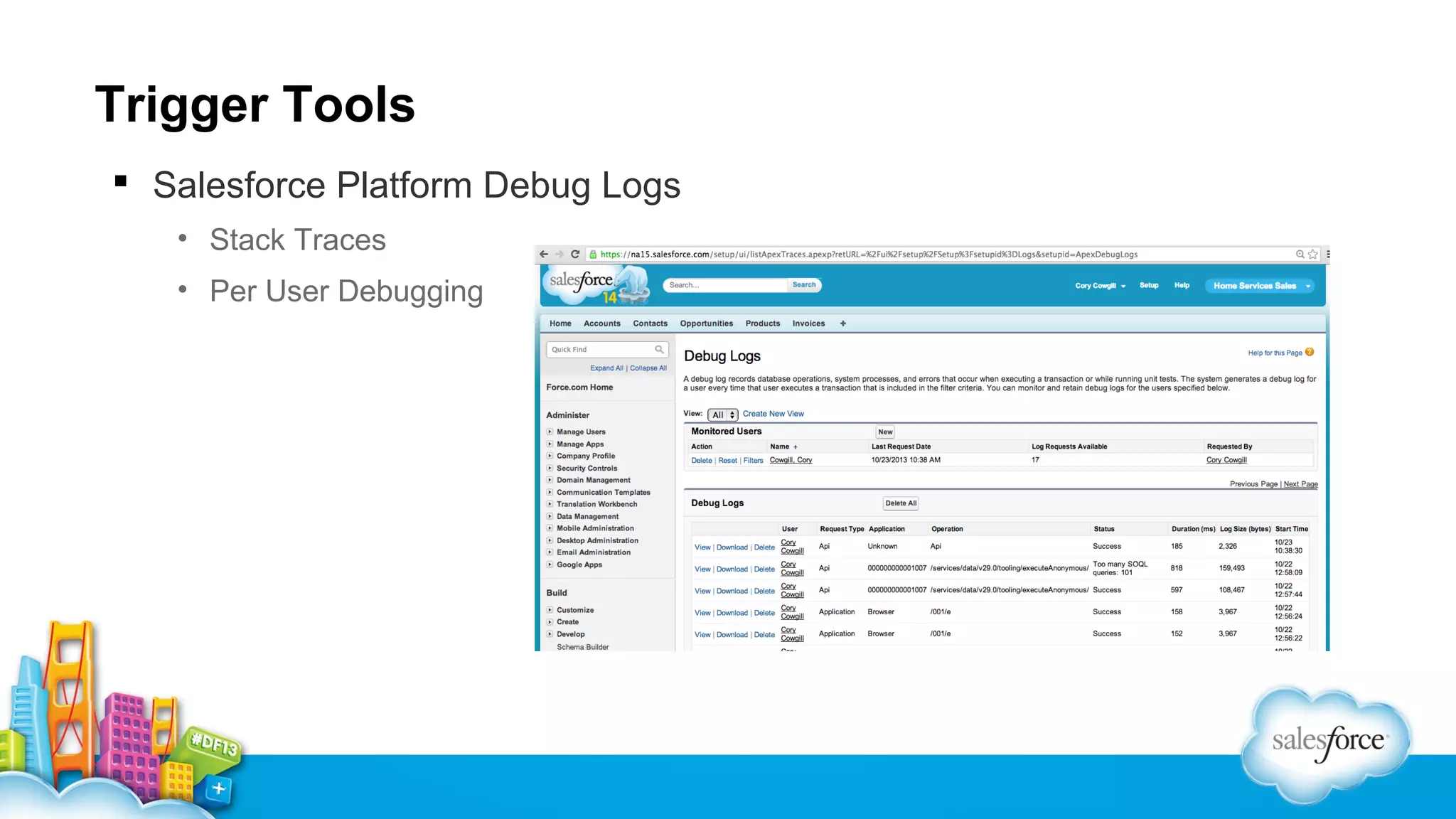Open Filters for the Cowgill, Cory monitored user
The width and height of the screenshot is (1456, 819).
point(753,461)
